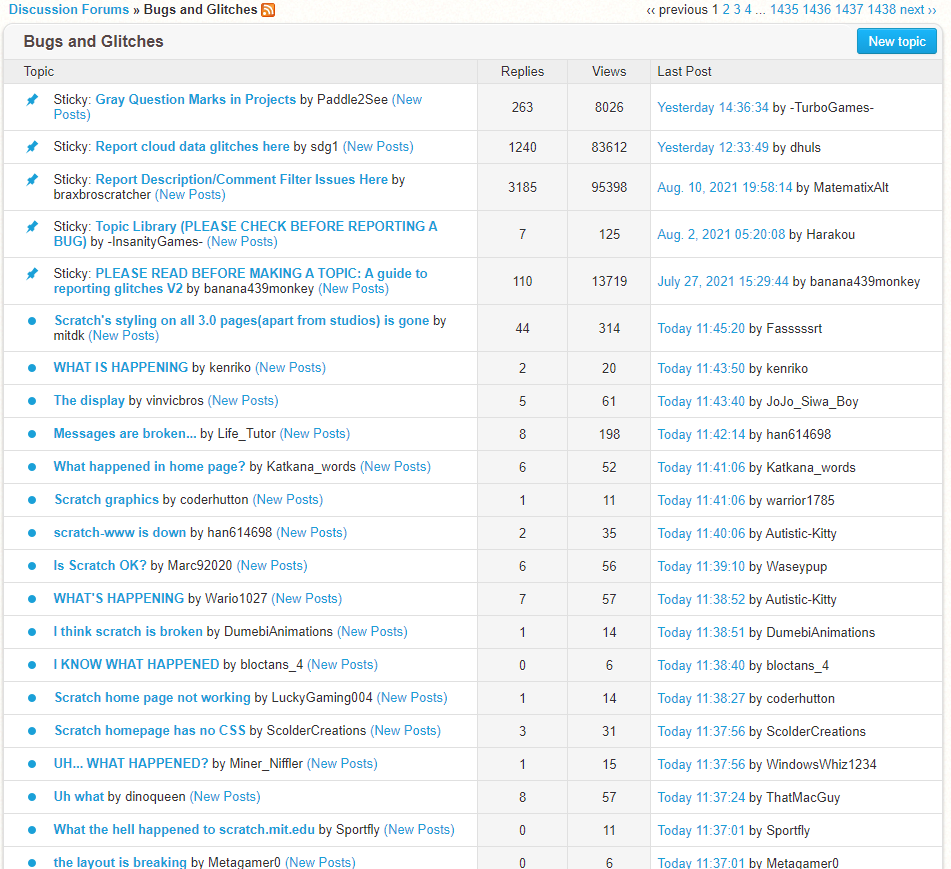Open last post Aug. 10, 2021 19:58:14
The image size is (951, 869).
pyautogui.click(x=725, y=187)
